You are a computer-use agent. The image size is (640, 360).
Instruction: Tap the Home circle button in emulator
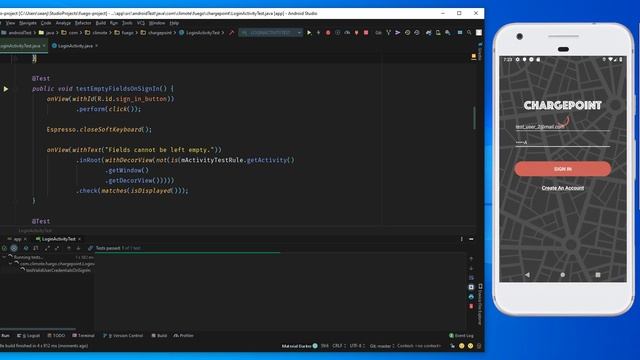(x=562, y=275)
